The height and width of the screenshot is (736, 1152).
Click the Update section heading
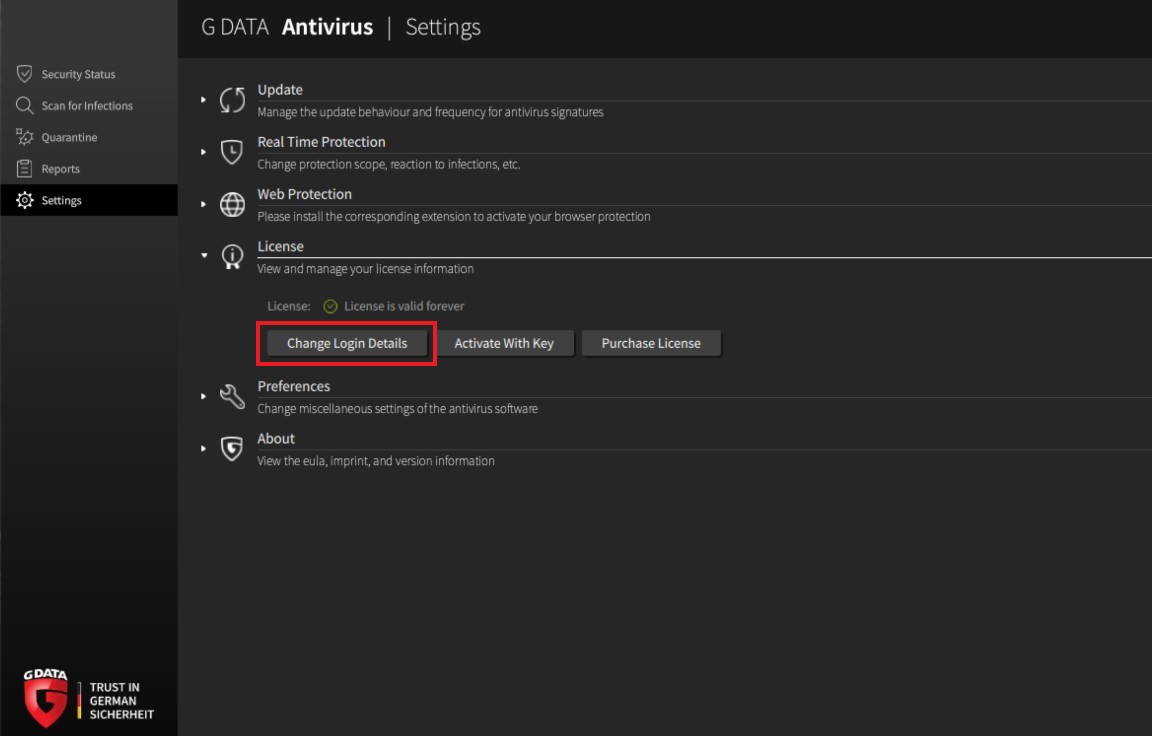[280, 90]
